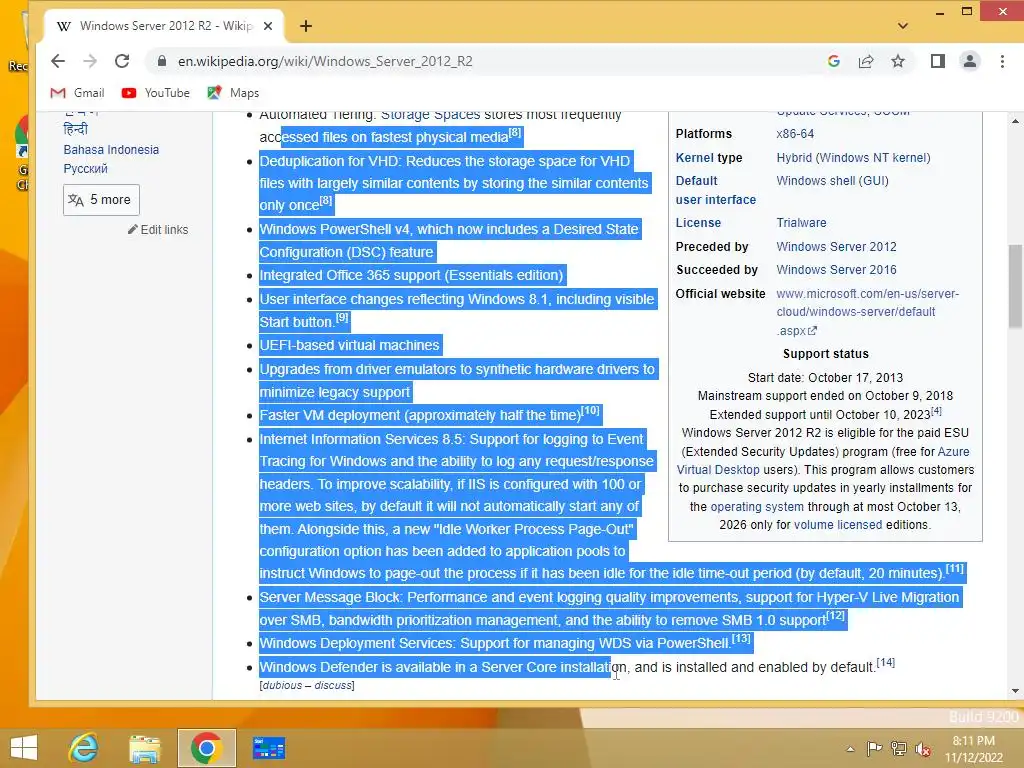This screenshot has height=768, width=1024.
Task: Expand the 5 more languages button
Action: 101,200
